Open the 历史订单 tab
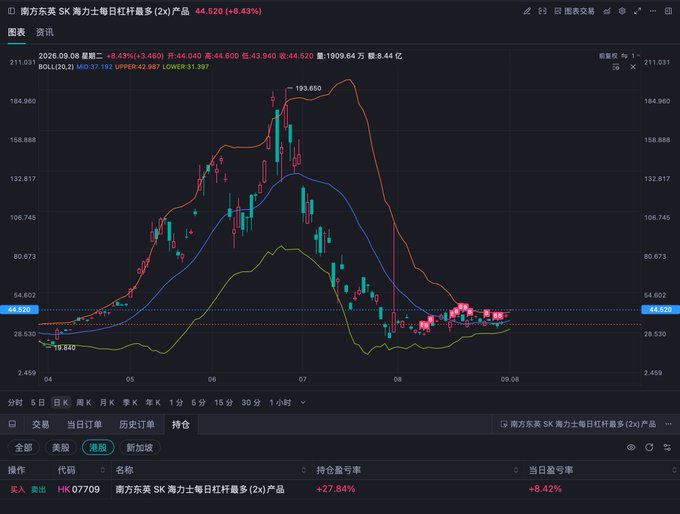The width and height of the screenshot is (680, 514). (x=137, y=424)
